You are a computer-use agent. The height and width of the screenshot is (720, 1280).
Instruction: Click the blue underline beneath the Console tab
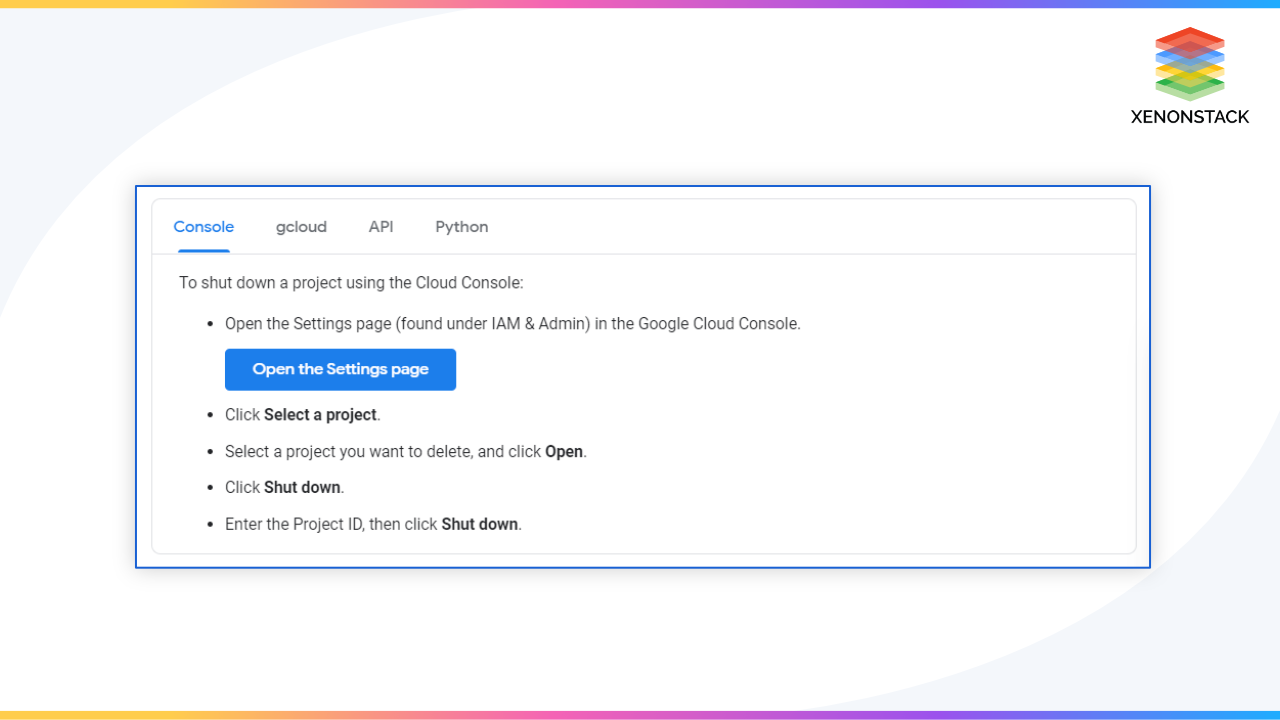coord(203,249)
